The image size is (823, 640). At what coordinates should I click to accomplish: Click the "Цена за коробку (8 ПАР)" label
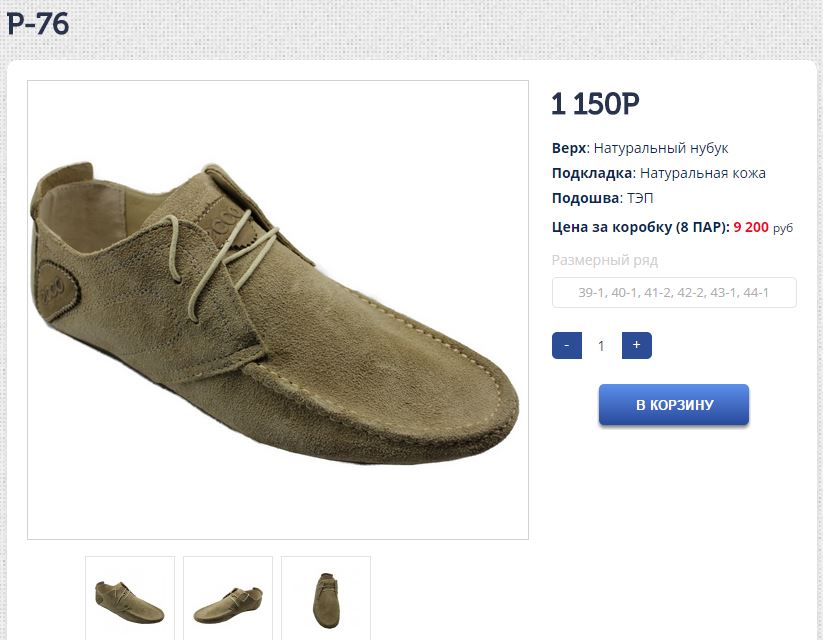point(640,227)
